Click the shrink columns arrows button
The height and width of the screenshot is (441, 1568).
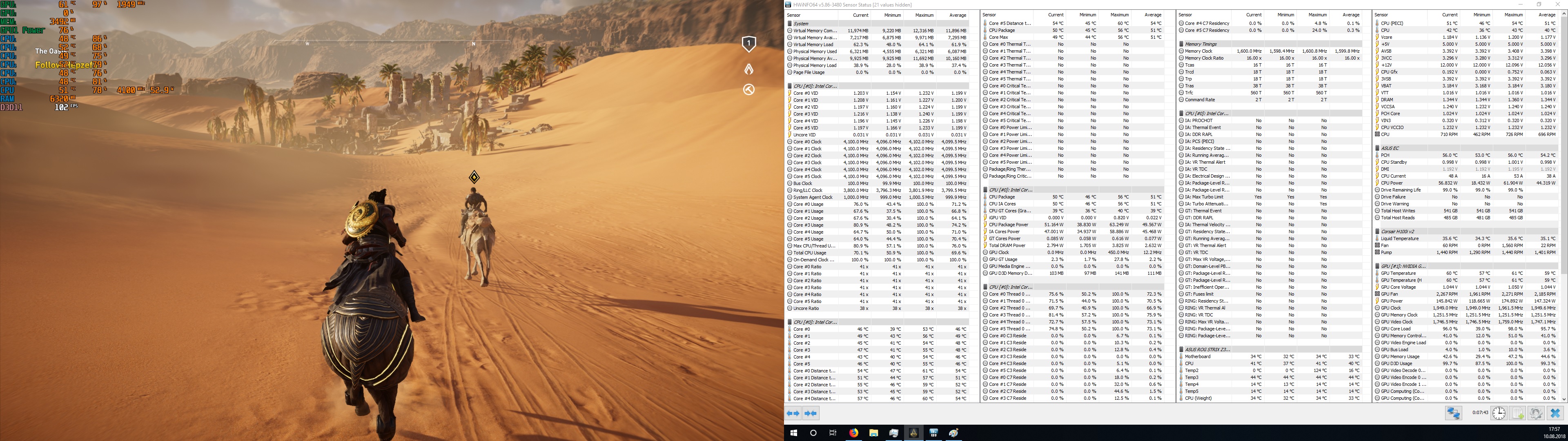pyautogui.click(x=810, y=413)
